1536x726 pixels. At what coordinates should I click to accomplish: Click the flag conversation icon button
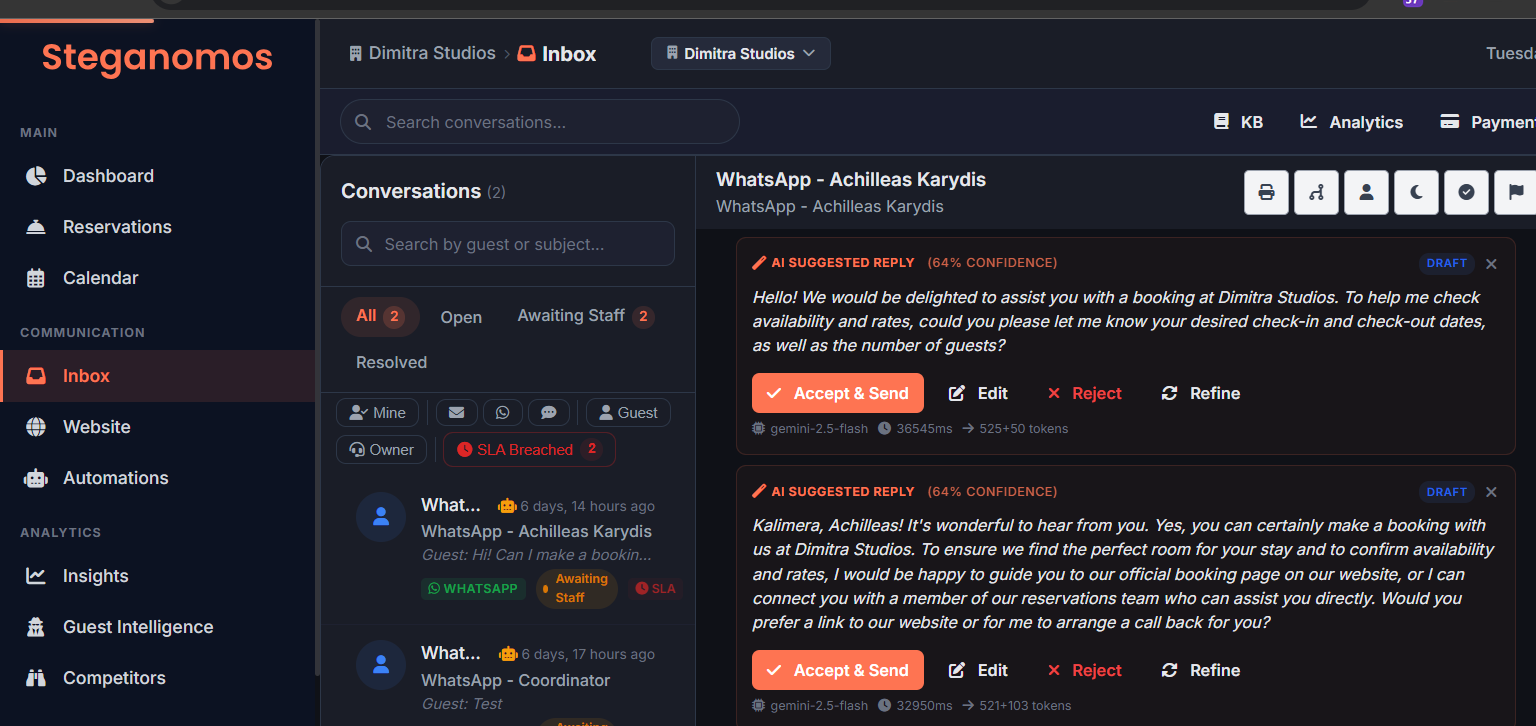click(1515, 192)
